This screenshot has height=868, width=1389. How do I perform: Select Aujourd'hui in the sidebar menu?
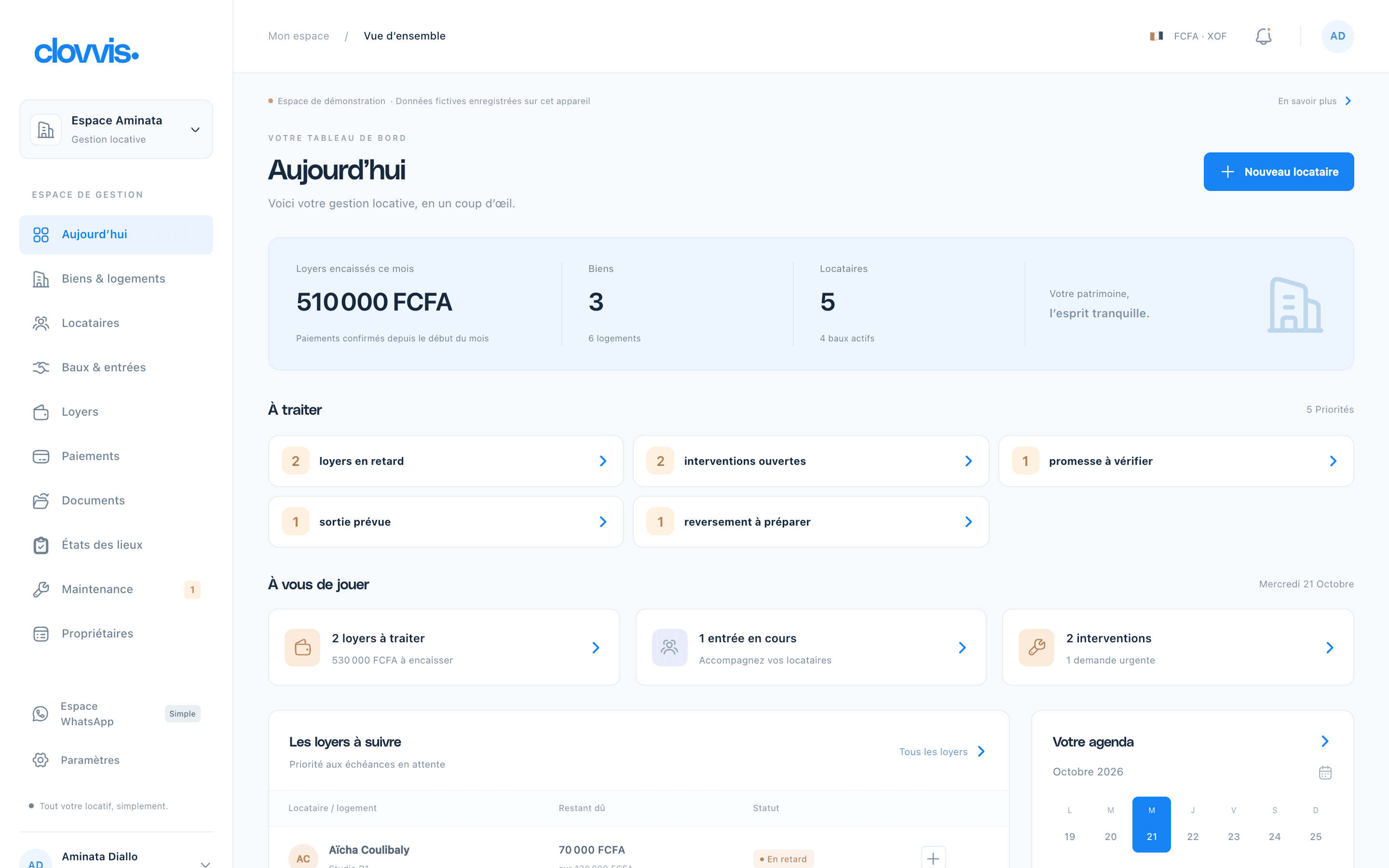(116, 235)
